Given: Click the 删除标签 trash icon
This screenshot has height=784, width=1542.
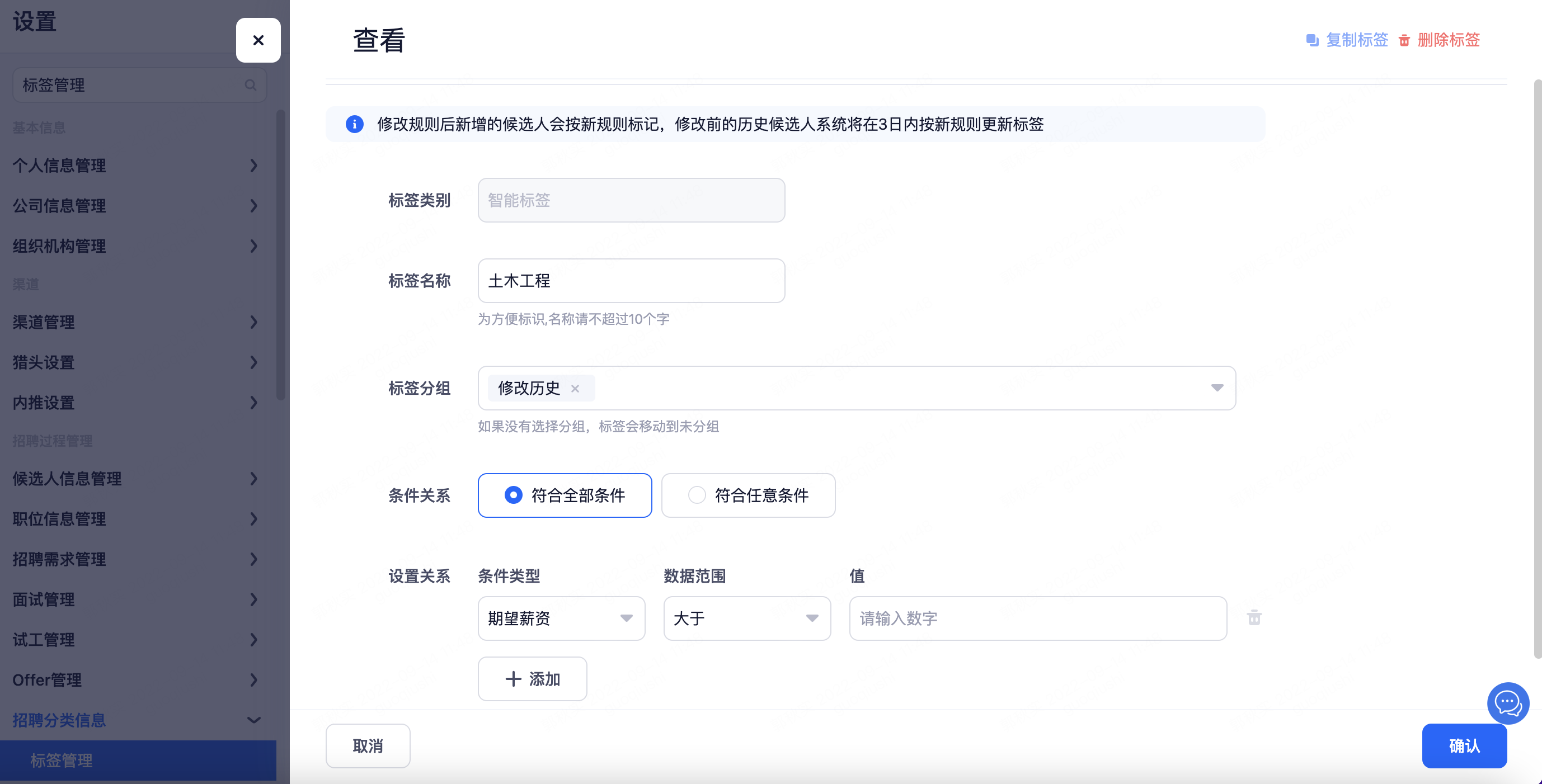Looking at the screenshot, I should pyautogui.click(x=1404, y=40).
